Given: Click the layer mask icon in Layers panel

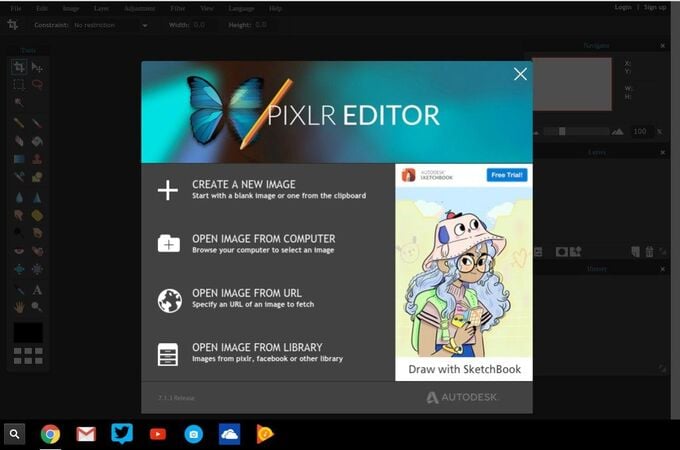Looking at the screenshot, I should point(562,252).
